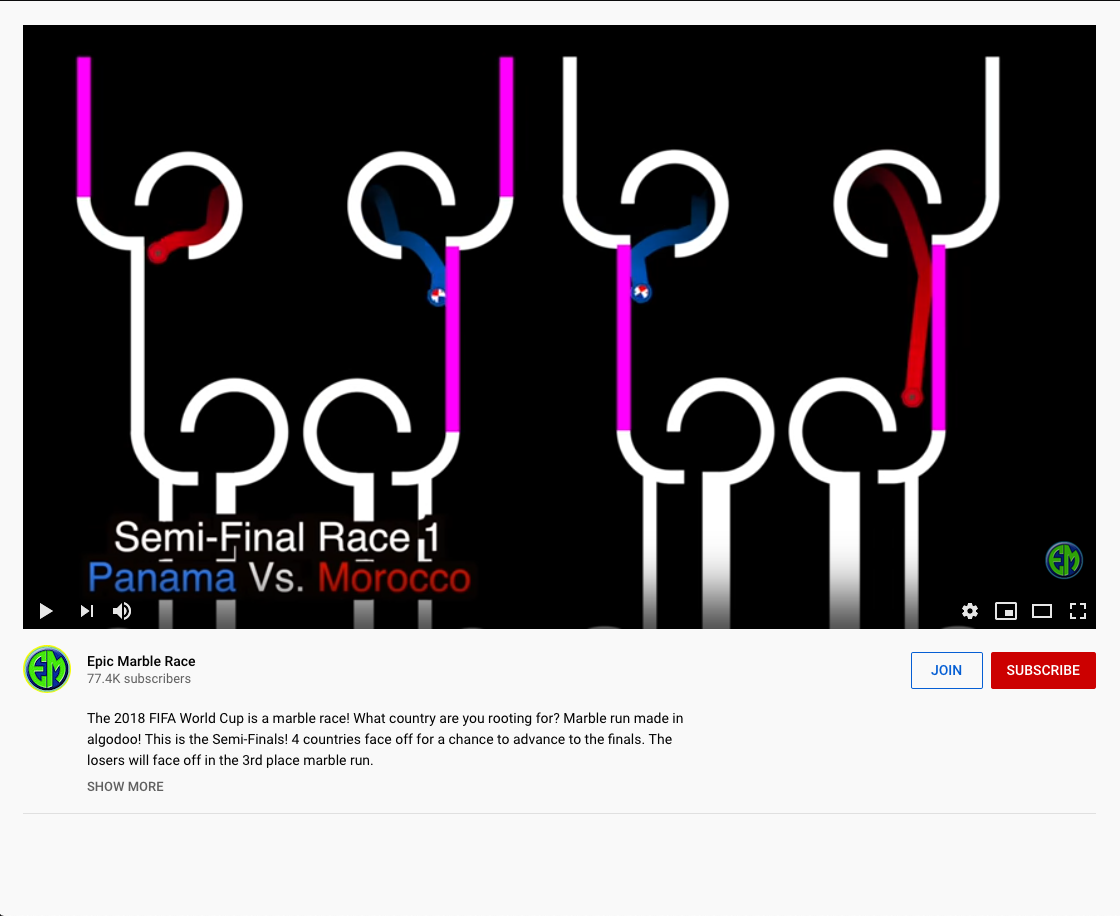Viewport: 1120px width, 916px height.
Task: Play the marble race video
Action: point(46,611)
